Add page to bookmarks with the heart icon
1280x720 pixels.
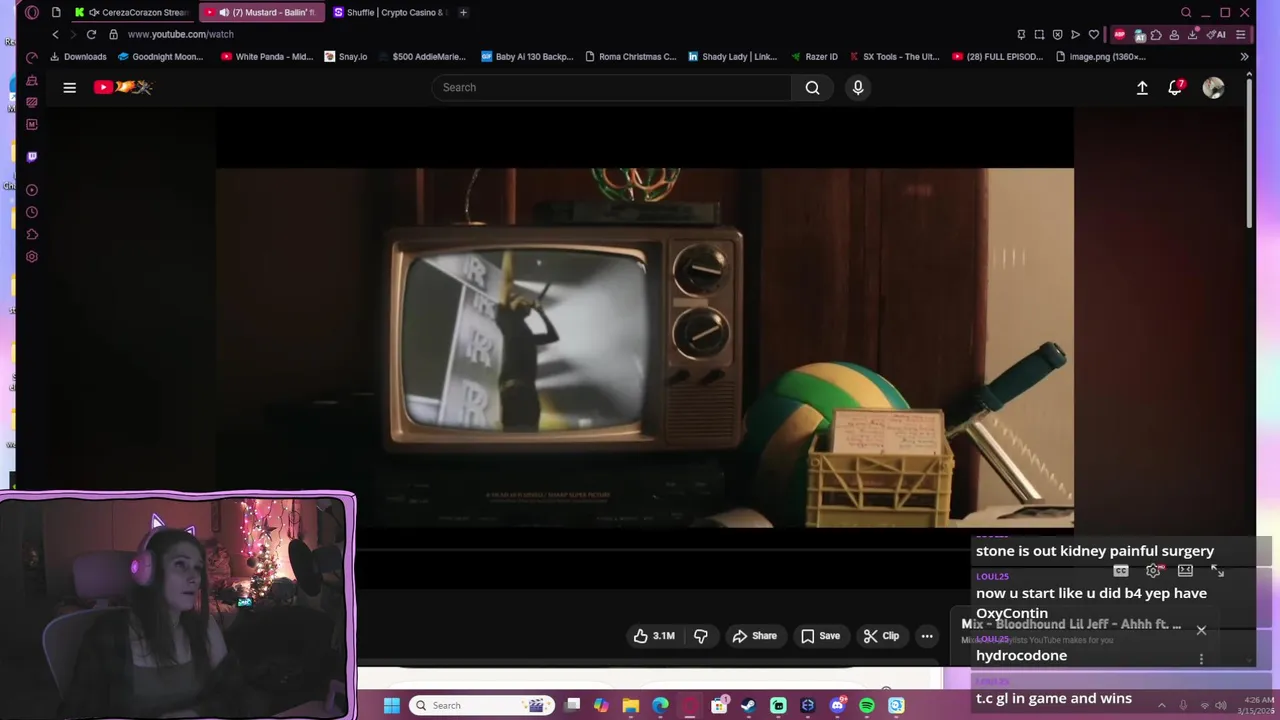[x=1094, y=35]
